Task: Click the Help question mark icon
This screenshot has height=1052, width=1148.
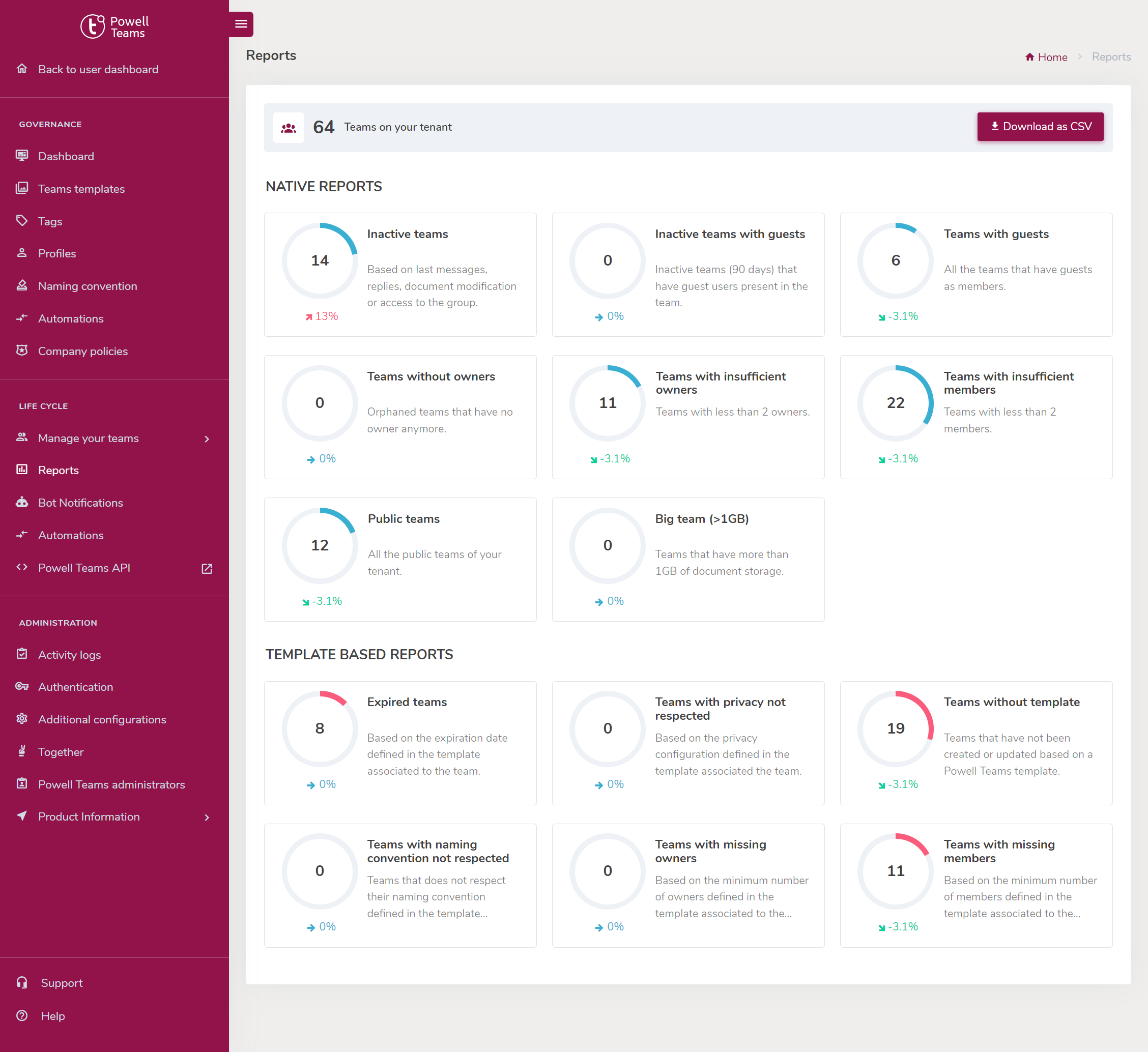Action: point(22,1015)
